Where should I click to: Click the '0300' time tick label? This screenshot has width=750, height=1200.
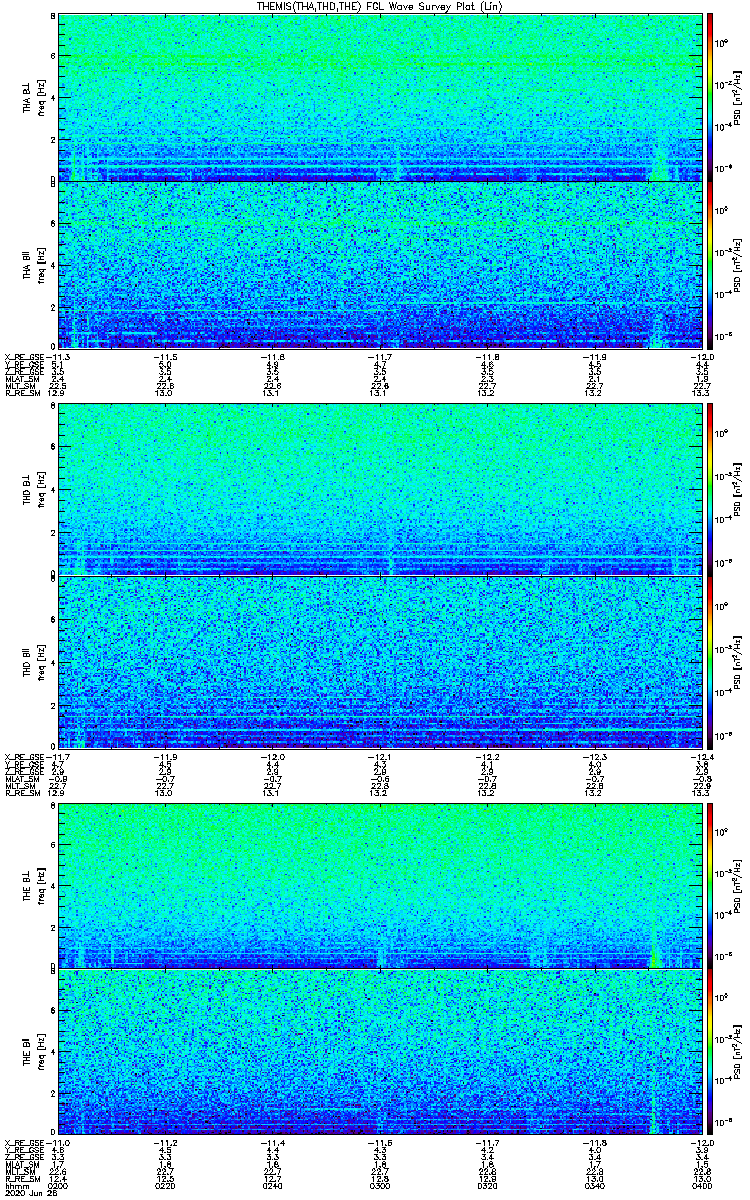pos(380,1185)
